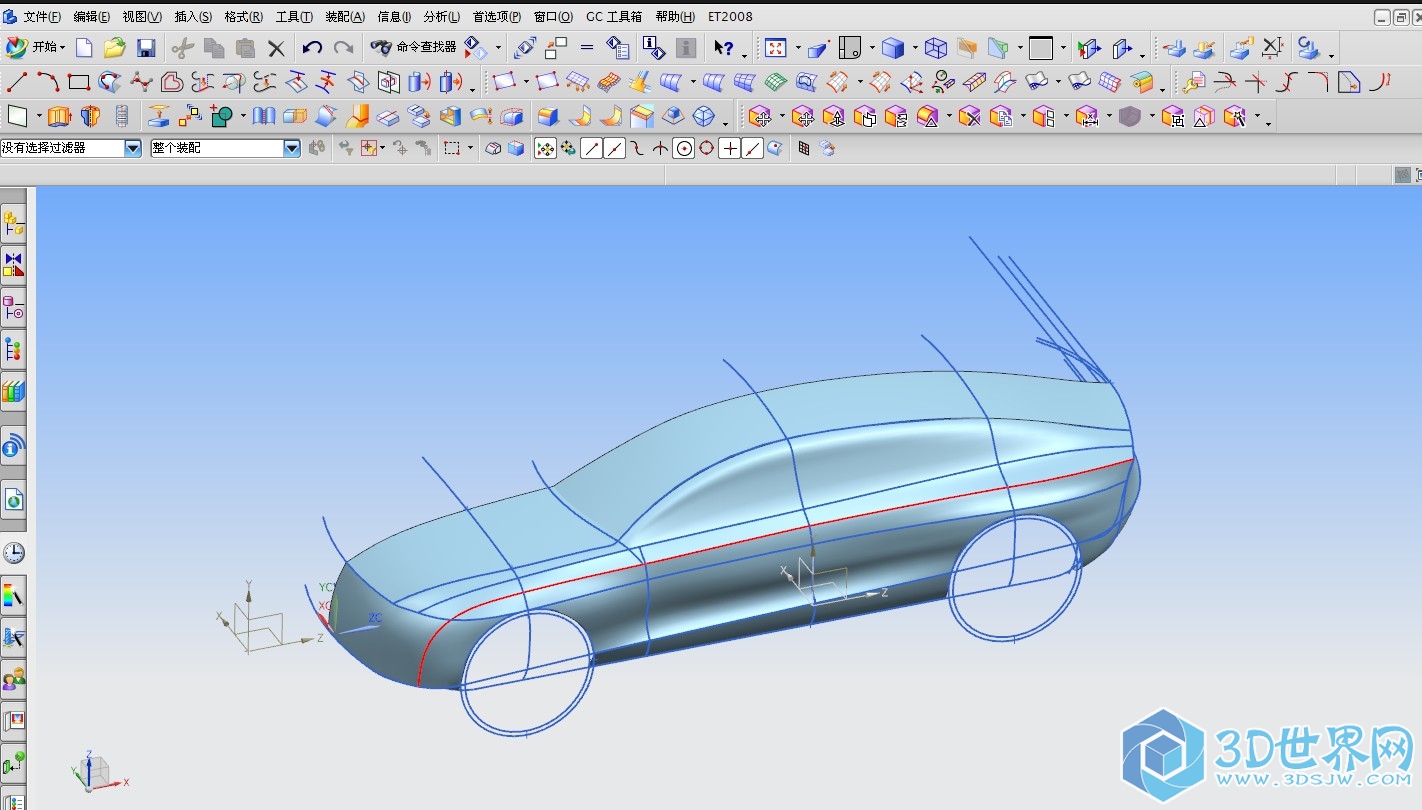Select the Wireframe cube display icon
The height and width of the screenshot is (810, 1422).
tap(936, 48)
